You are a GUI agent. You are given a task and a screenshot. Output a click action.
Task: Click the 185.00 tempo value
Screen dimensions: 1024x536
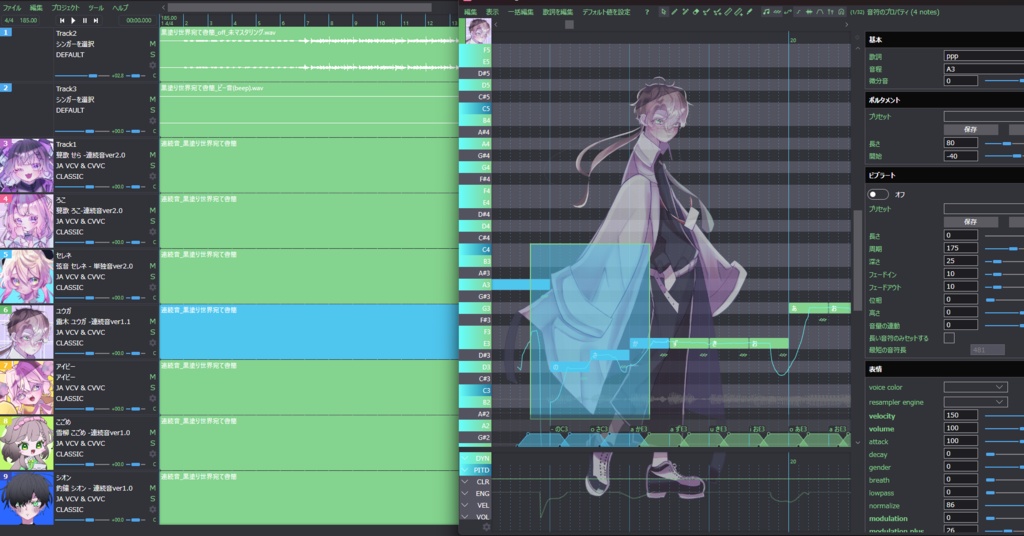click(28, 20)
